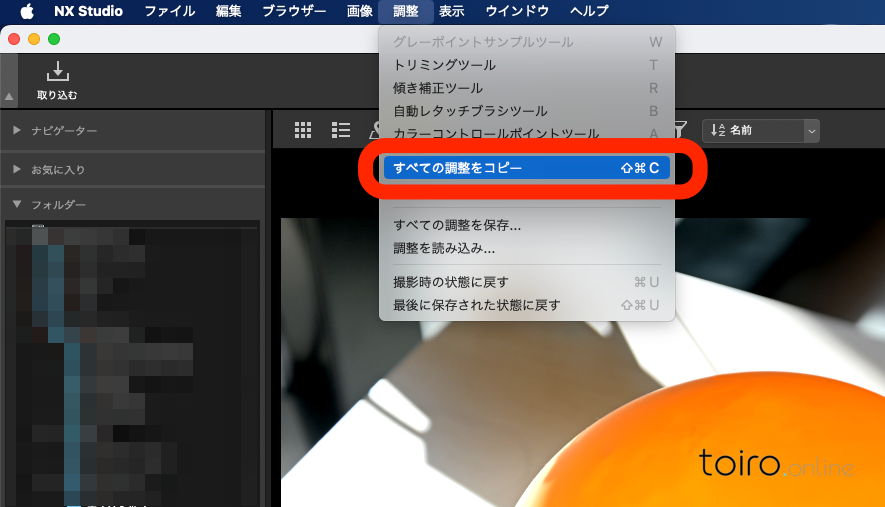Viewport: 885px width, 507px height.
Task: Open the 画像 menu
Action: [360, 11]
